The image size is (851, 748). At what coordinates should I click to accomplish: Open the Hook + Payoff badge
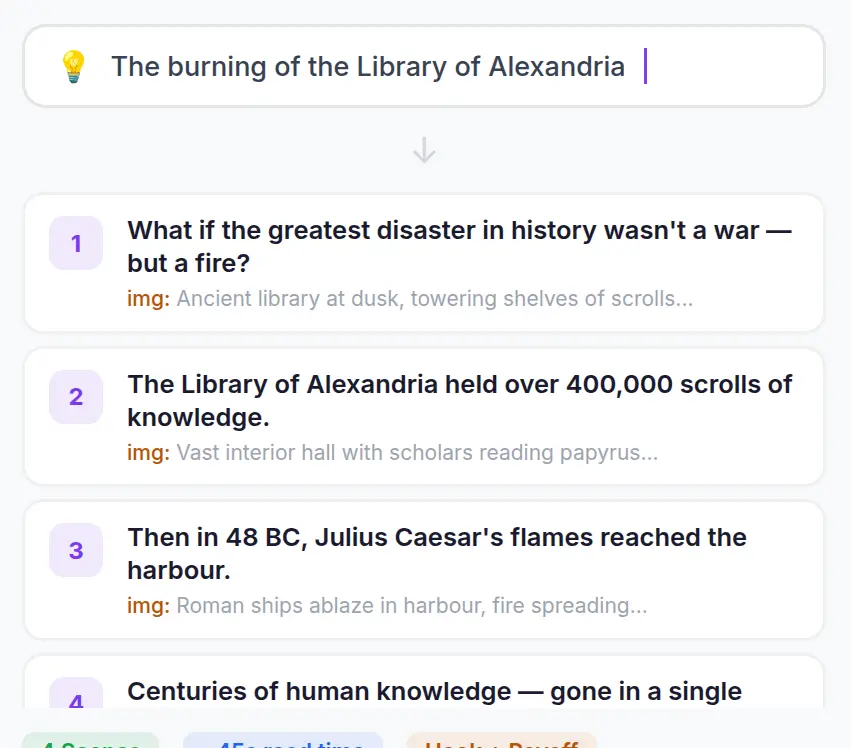tap(500, 744)
